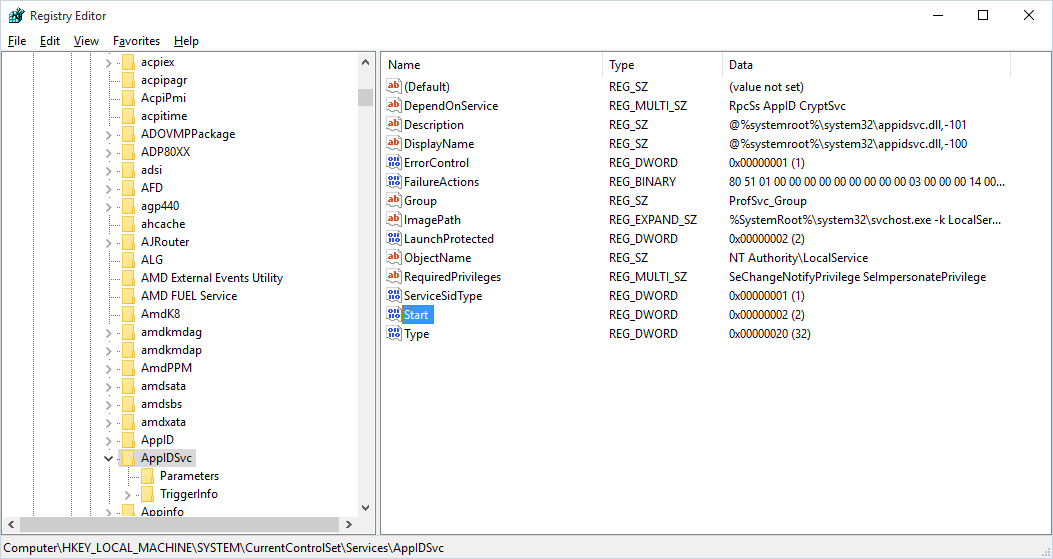The image size is (1053, 559).
Task: Click the ADOVMPPackage folder icon
Action: pyautogui.click(x=128, y=134)
